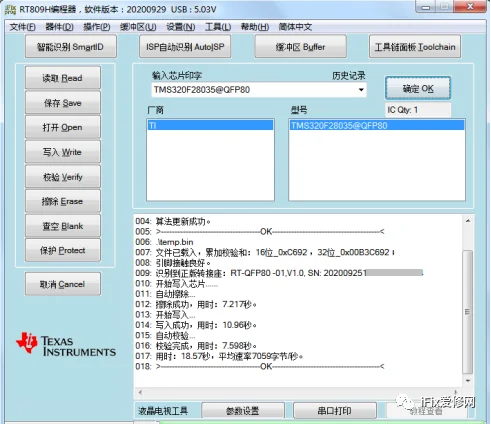Click the 串口打印 serial print button
491x424 pixels.
click(x=335, y=411)
